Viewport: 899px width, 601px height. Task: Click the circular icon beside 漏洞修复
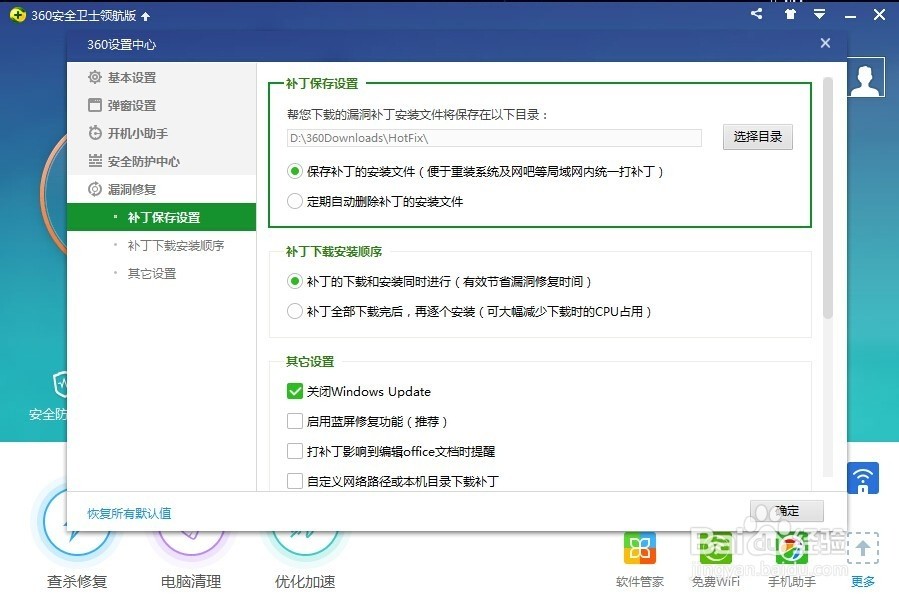95,189
